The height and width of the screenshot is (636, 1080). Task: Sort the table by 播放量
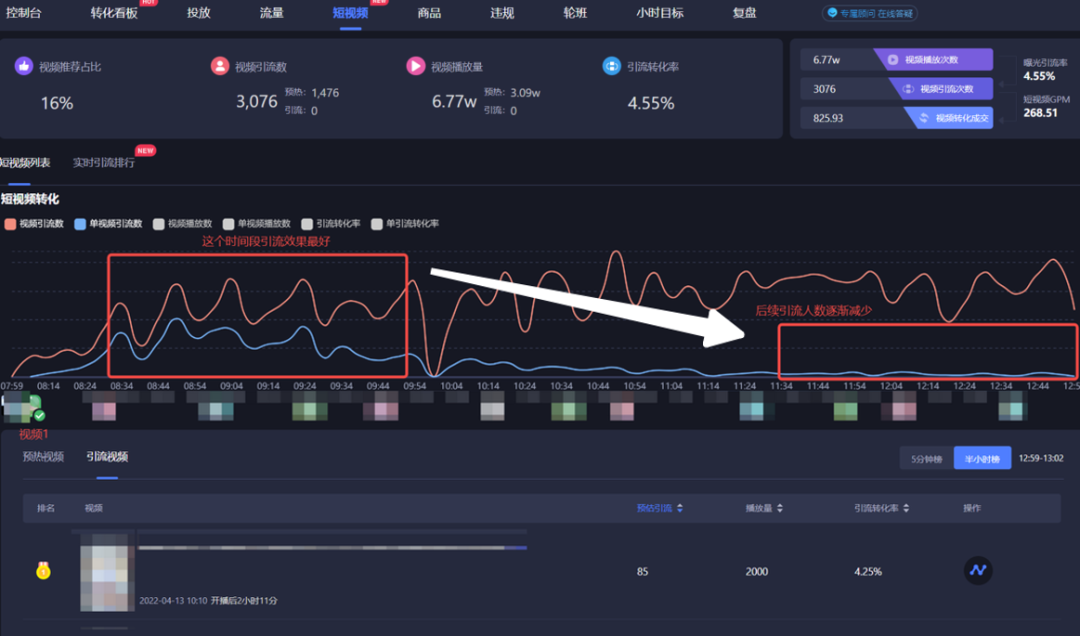[x=768, y=508]
